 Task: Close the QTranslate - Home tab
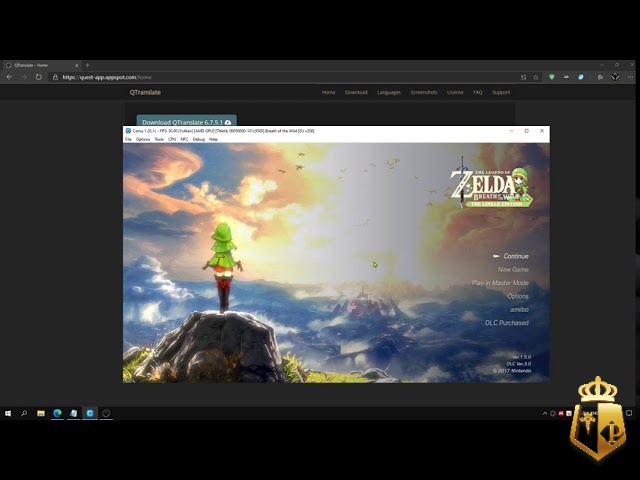(76, 65)
